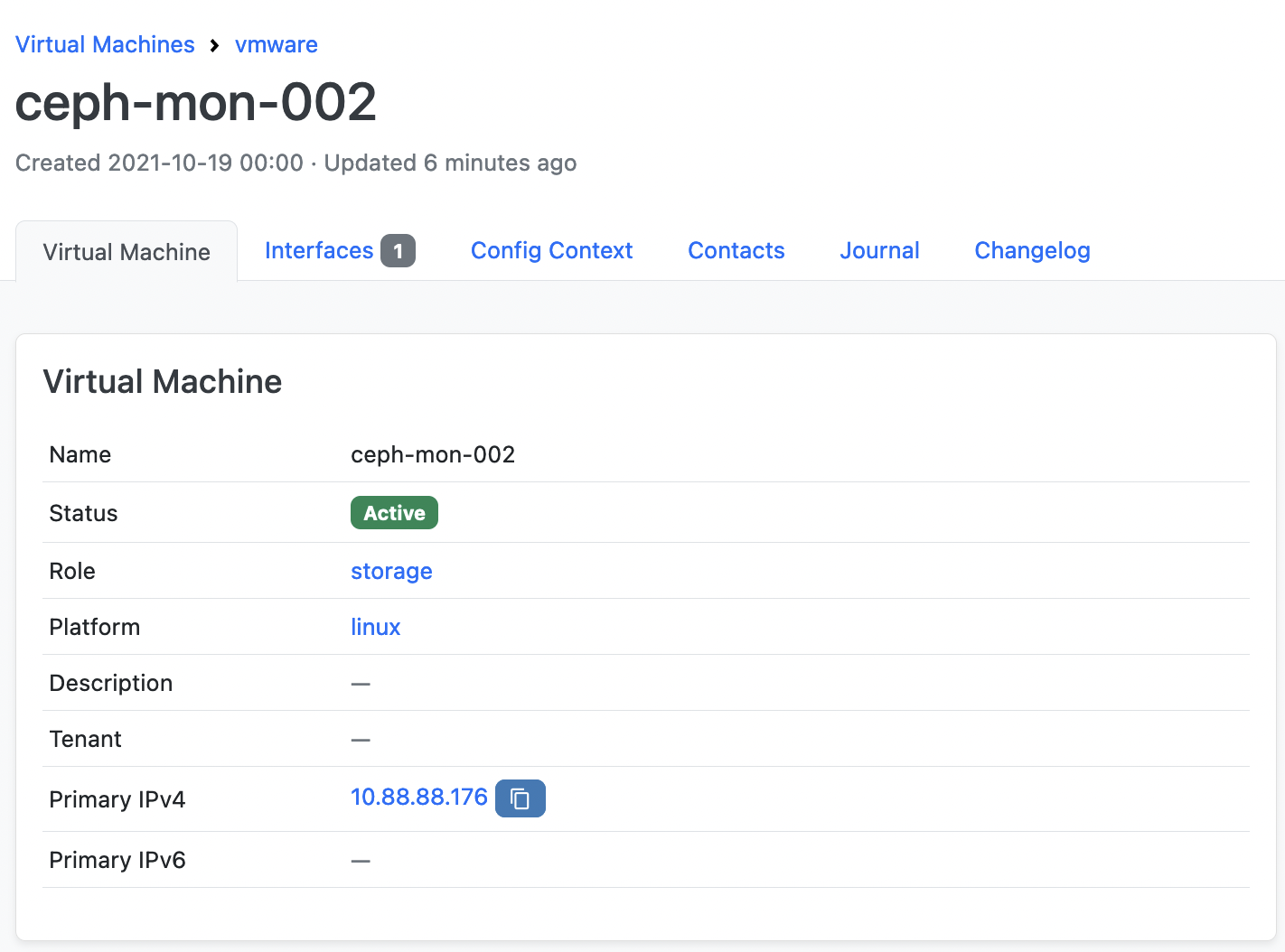The height and width of the screenshot is (952, 1285).
Task: Click the clipboard icon beside 10.88.88.176
Action: coord(520,798)
